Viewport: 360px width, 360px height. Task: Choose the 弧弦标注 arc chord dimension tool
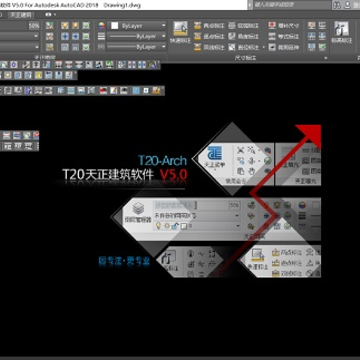pos(244,26)
